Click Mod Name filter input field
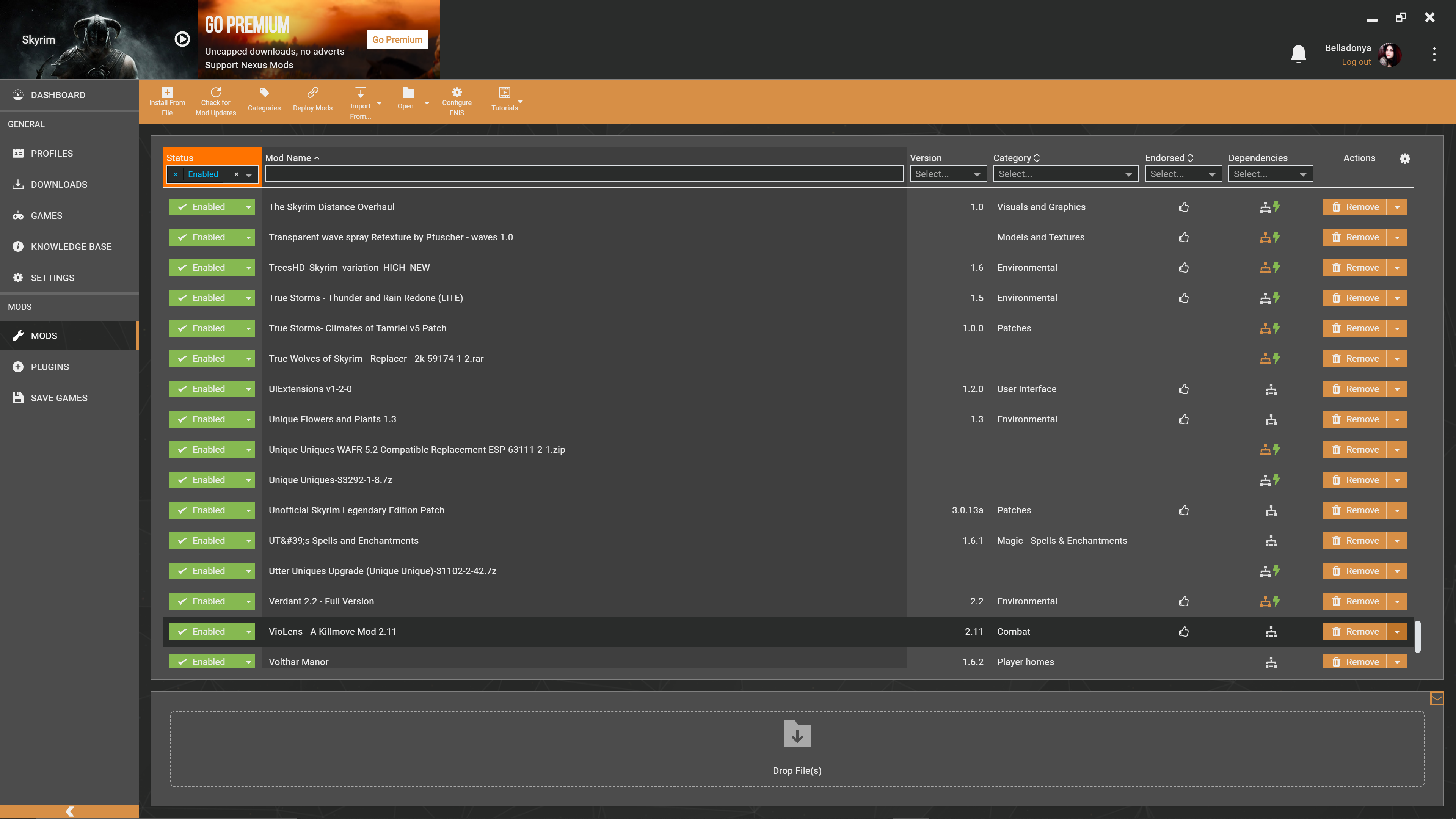The width and height of the screenshot is (1456, 819). 584,174
